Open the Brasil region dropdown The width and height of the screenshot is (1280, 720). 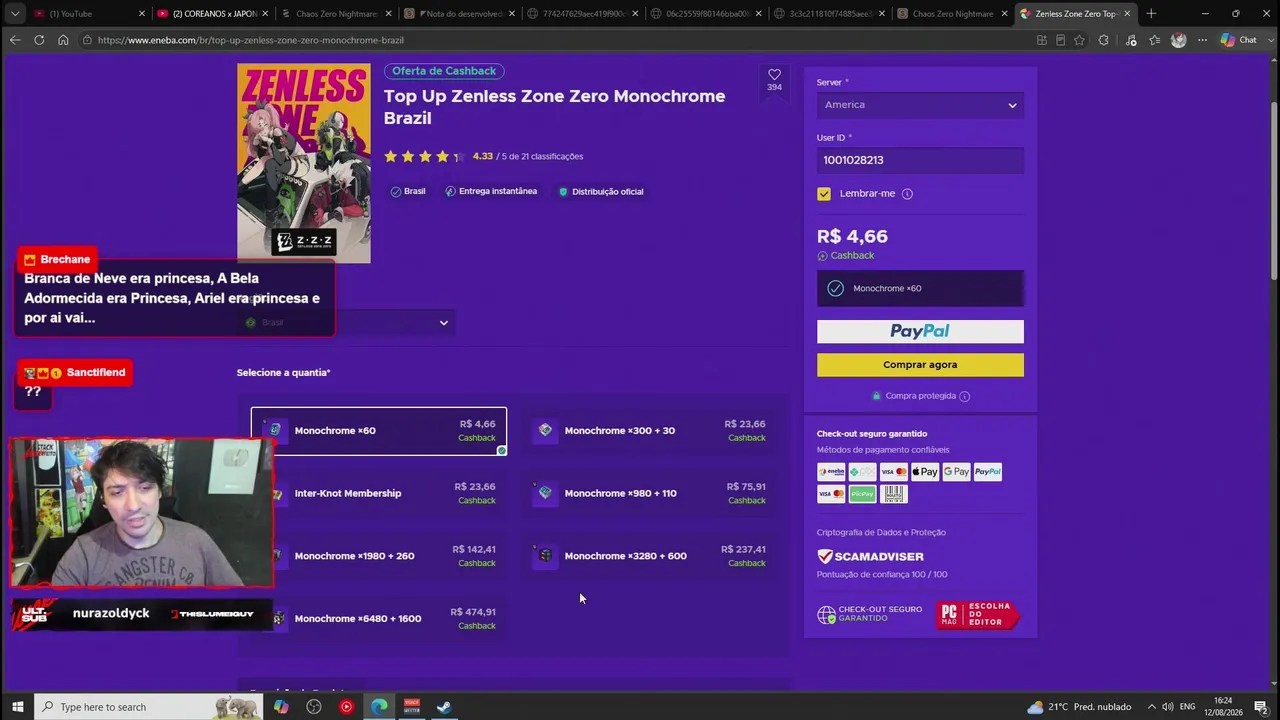pyautogui.click(x=347, y=322)
